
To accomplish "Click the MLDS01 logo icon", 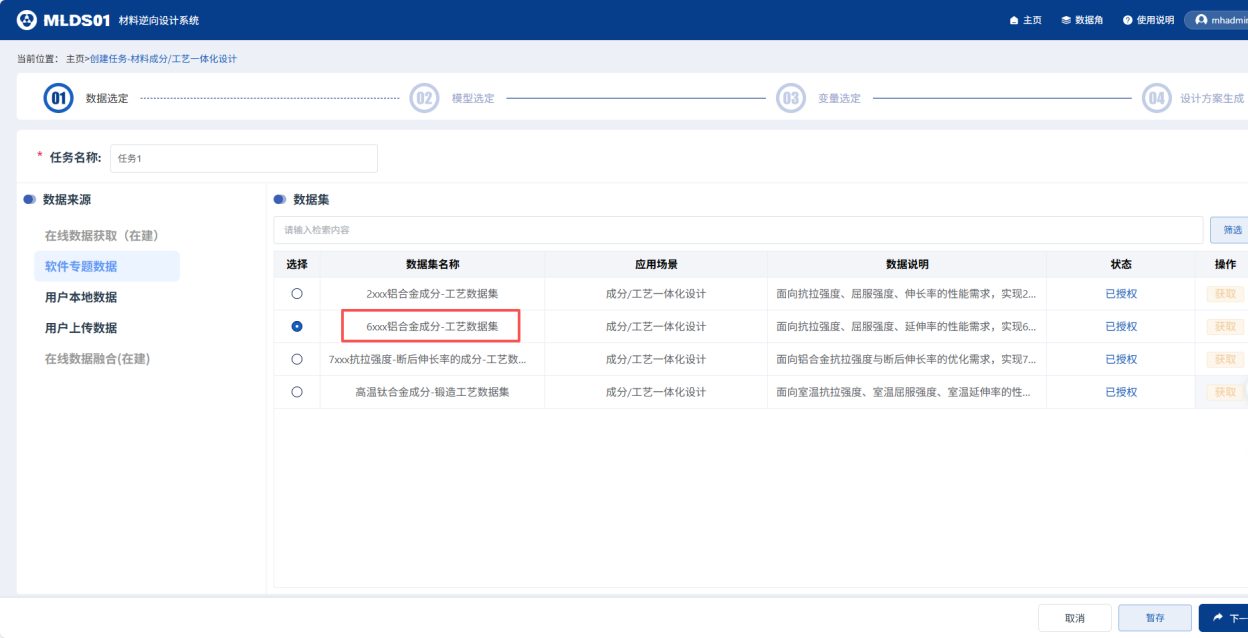I will (27, 20).
